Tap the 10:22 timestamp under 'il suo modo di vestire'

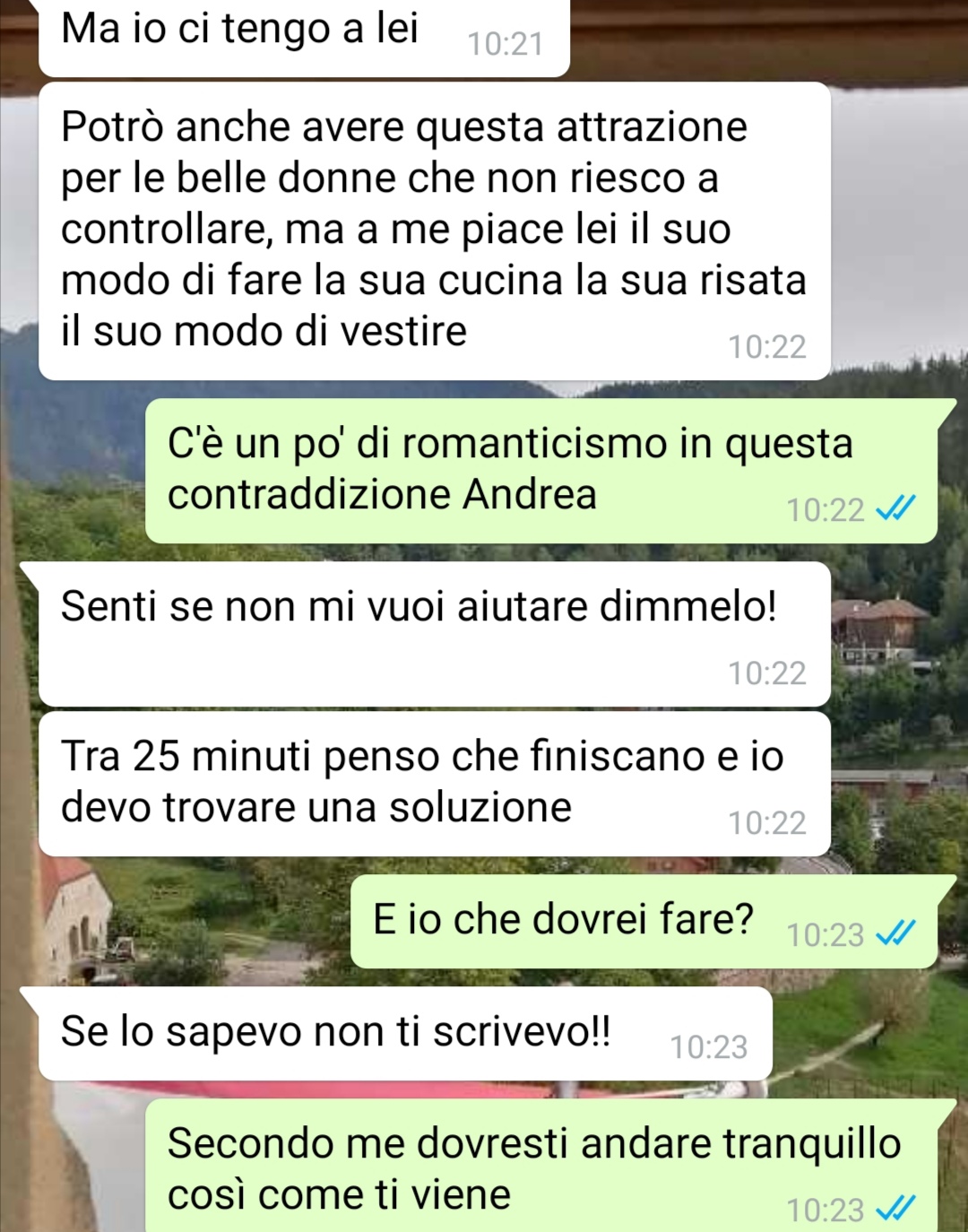767,346
